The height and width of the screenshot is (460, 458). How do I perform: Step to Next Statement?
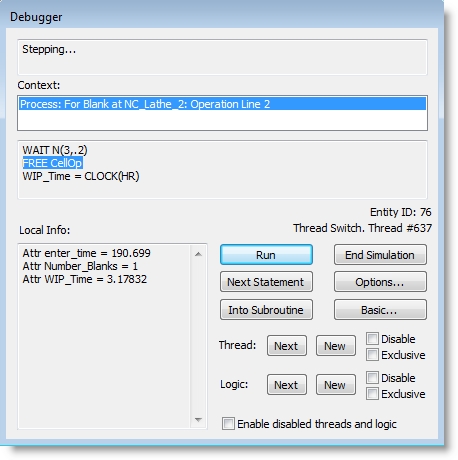[x=266, y=282]
